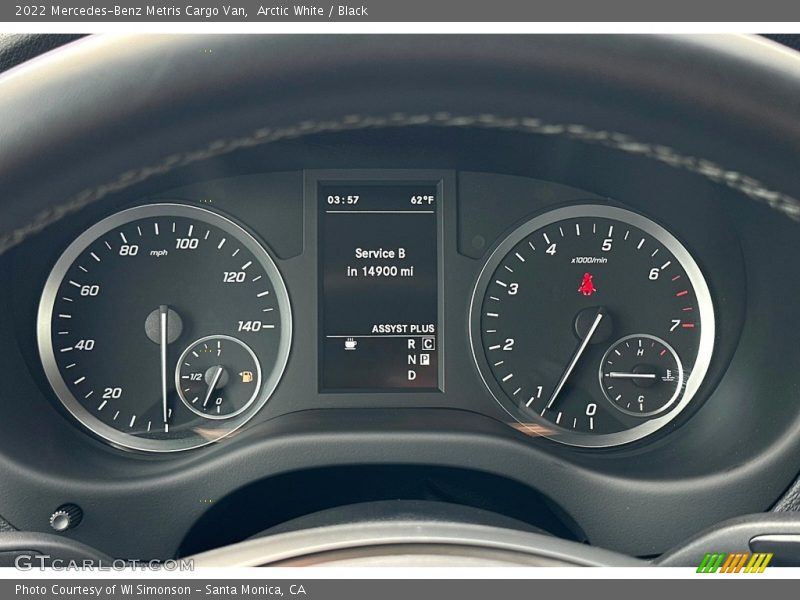Click the 60 mark on speedometer
800x600 pixels.
coord(90,290)
